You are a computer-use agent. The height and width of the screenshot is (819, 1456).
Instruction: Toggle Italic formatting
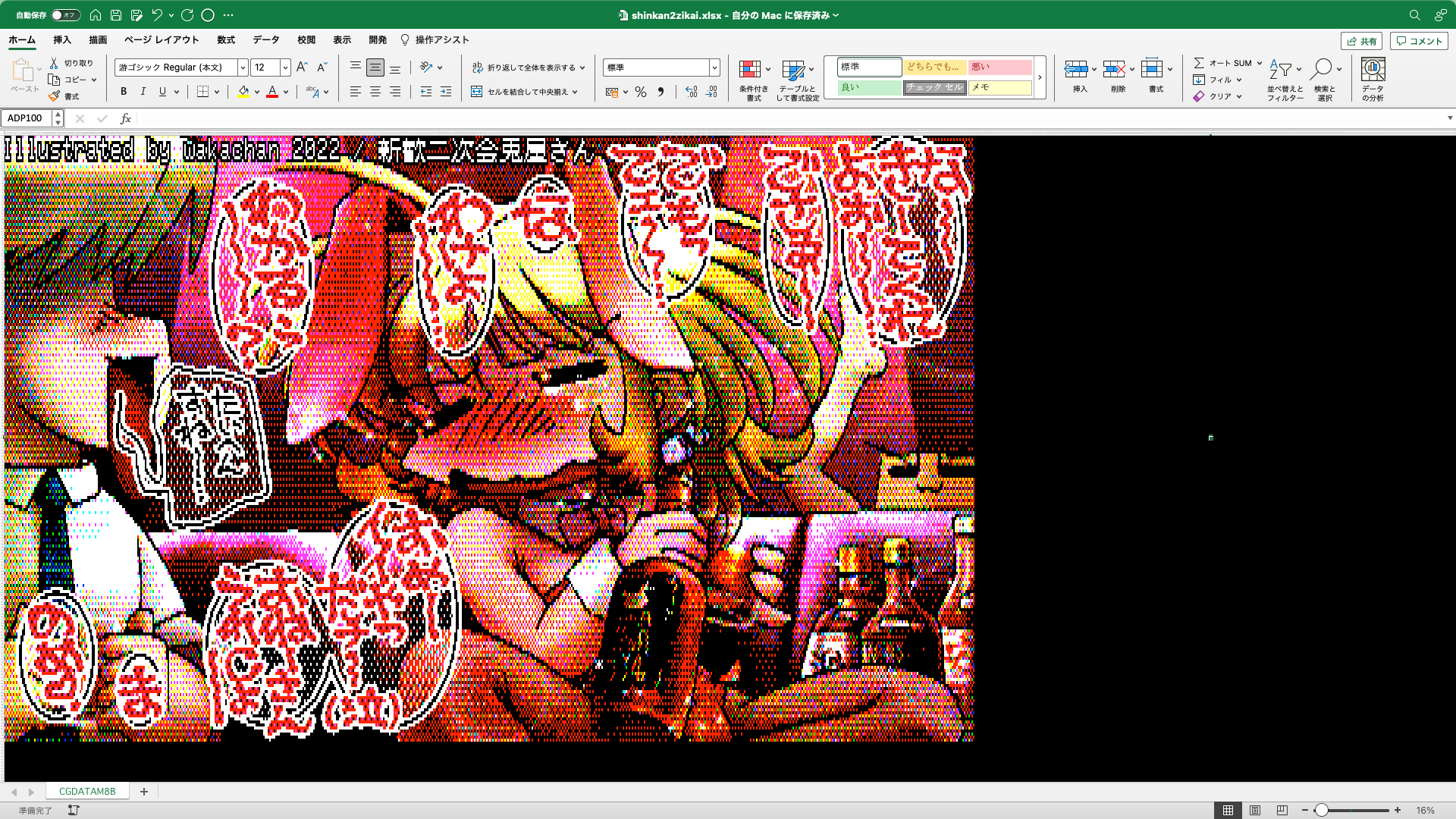[x=143, y=92]
